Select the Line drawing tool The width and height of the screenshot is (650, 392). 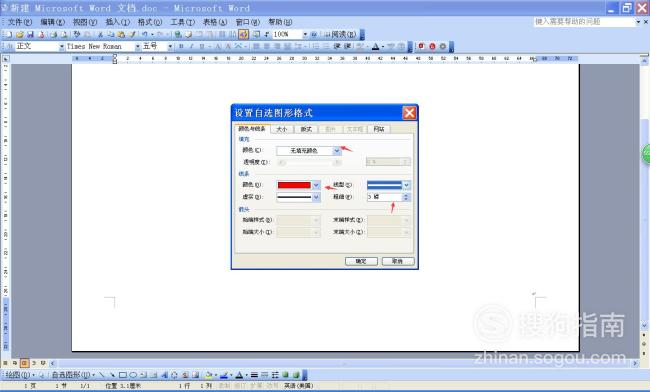coord(102,375)
